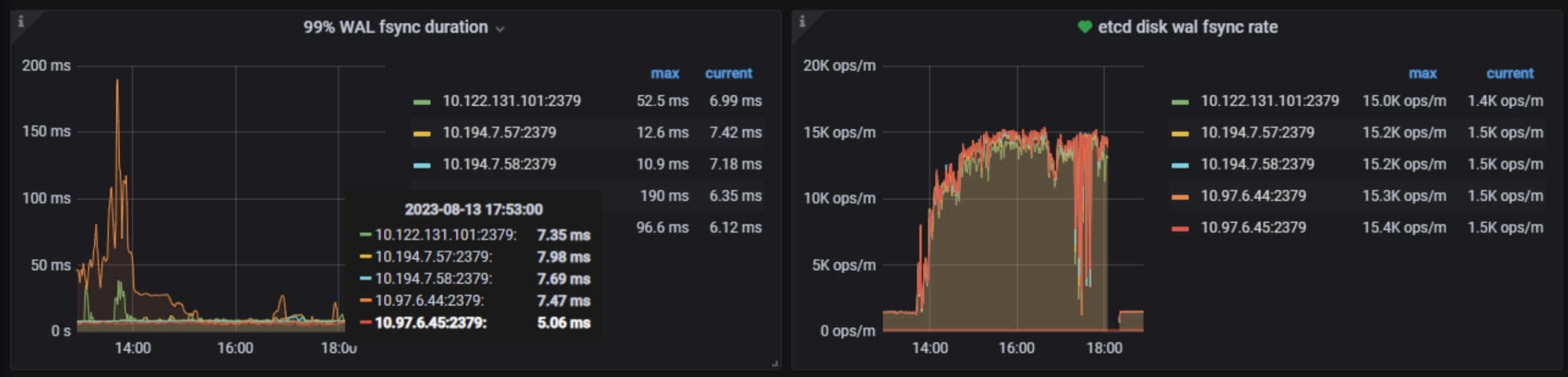
Task: Click blue color swatch for 10.194.7.58 in rate legend
Action: point(1180,165)
